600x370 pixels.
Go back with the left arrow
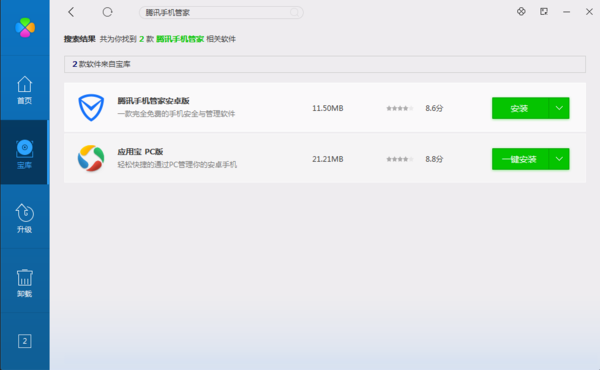click(x=71, y=12)
